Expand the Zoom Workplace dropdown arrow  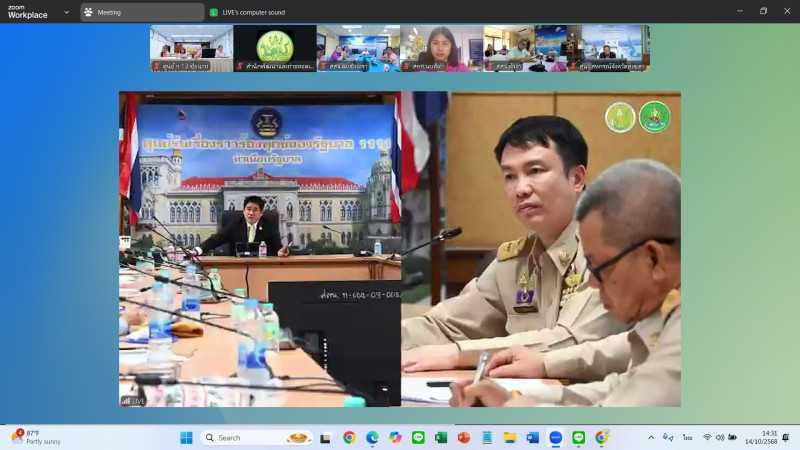point(66,12)
